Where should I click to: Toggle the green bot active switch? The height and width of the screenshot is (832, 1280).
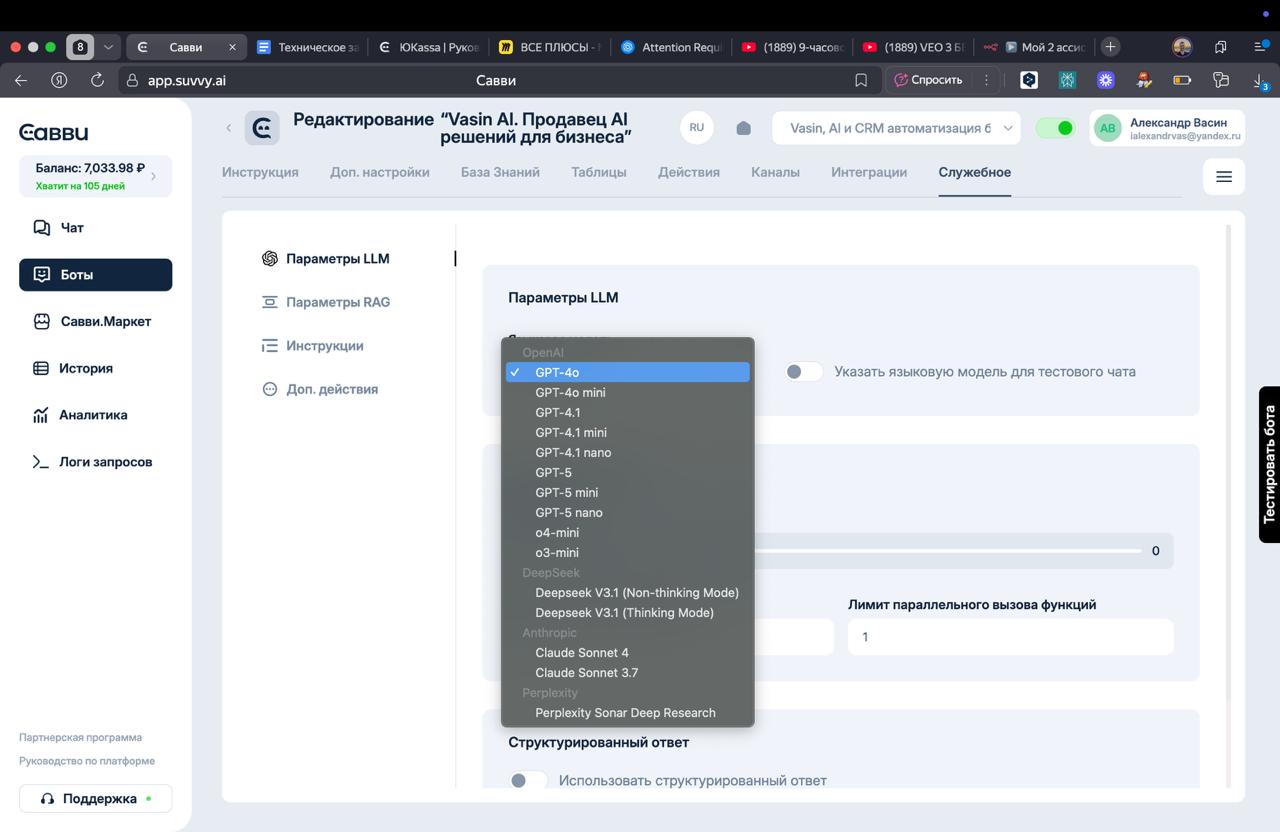1055,128
